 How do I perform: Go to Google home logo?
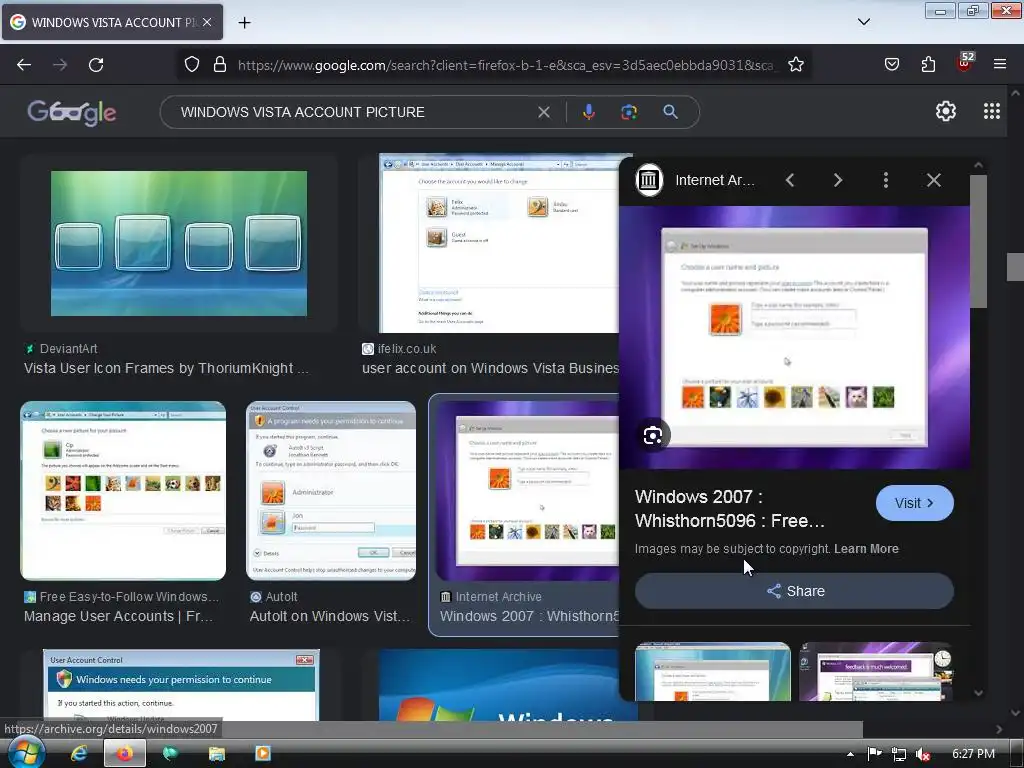tap(72, 112)
